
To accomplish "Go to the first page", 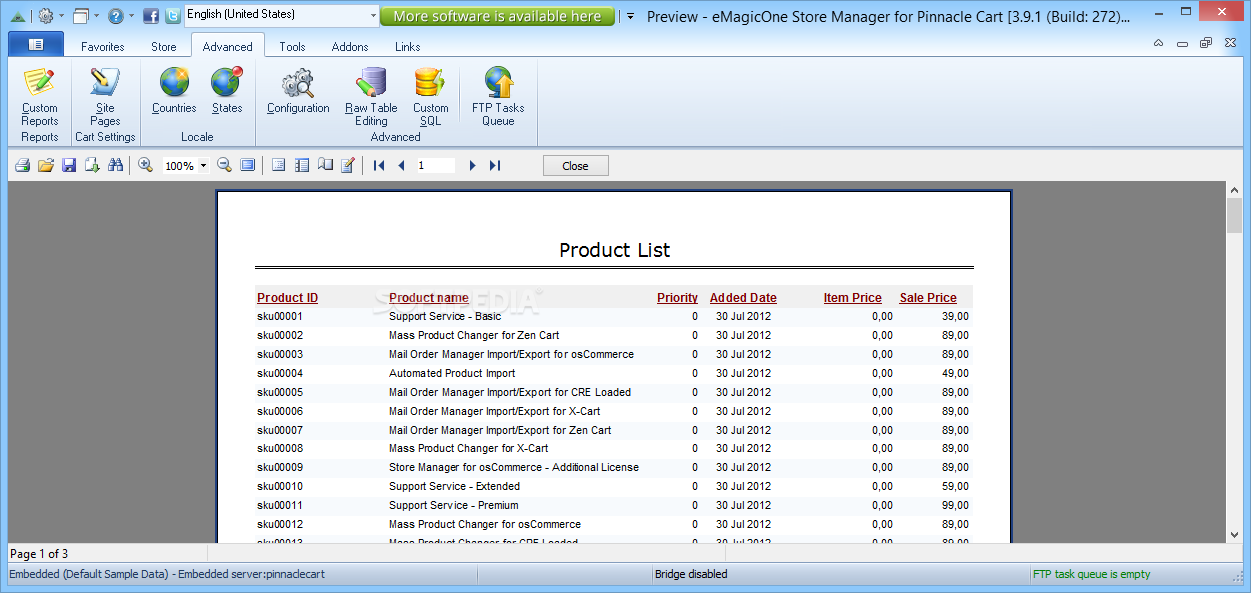I will tap(379, 165).
